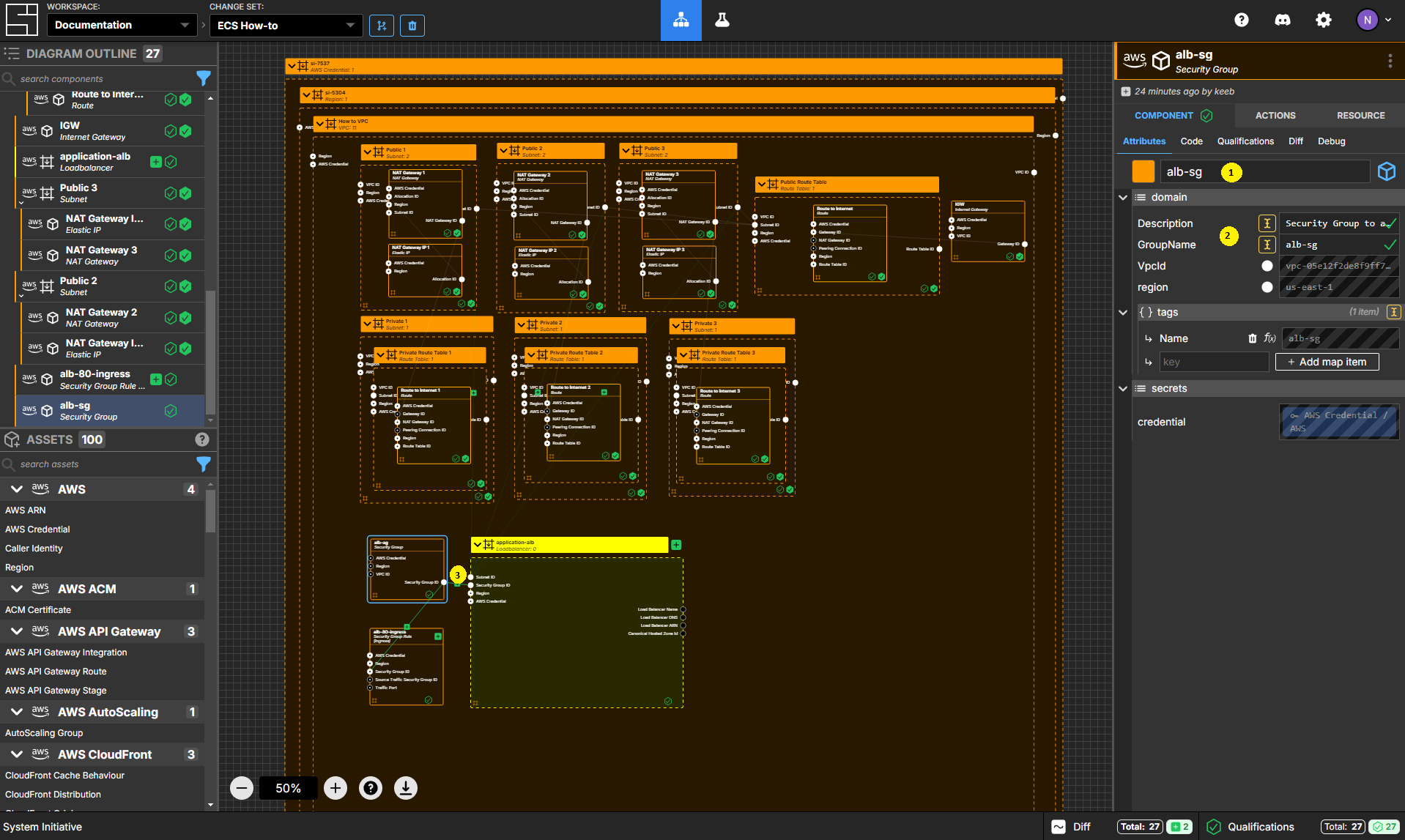Open the Diff sub-tab
1405x840 pixels.
coord(1295,141)
